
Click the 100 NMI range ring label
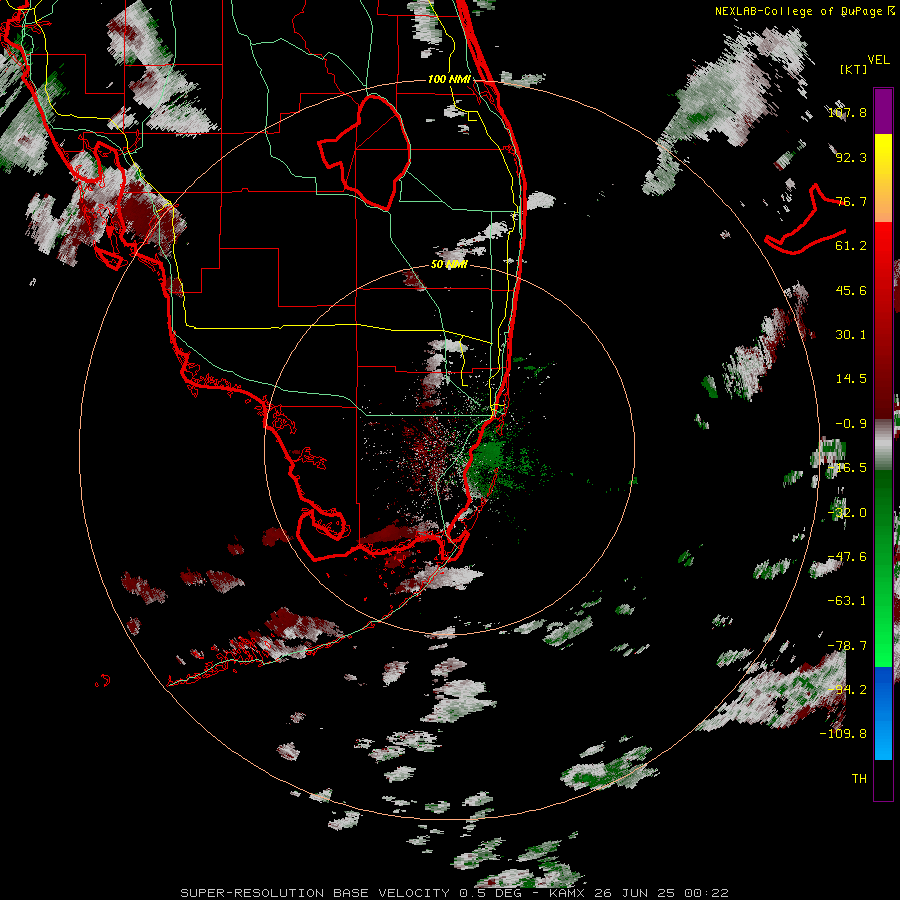(449, 79)
